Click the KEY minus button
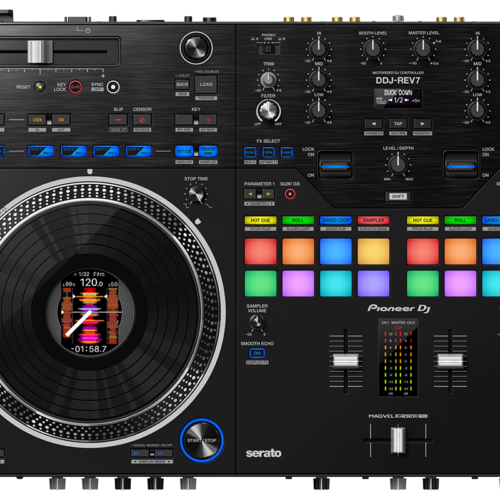The height and width of the screenshot is (500, 500). click(x=184, y=120)
